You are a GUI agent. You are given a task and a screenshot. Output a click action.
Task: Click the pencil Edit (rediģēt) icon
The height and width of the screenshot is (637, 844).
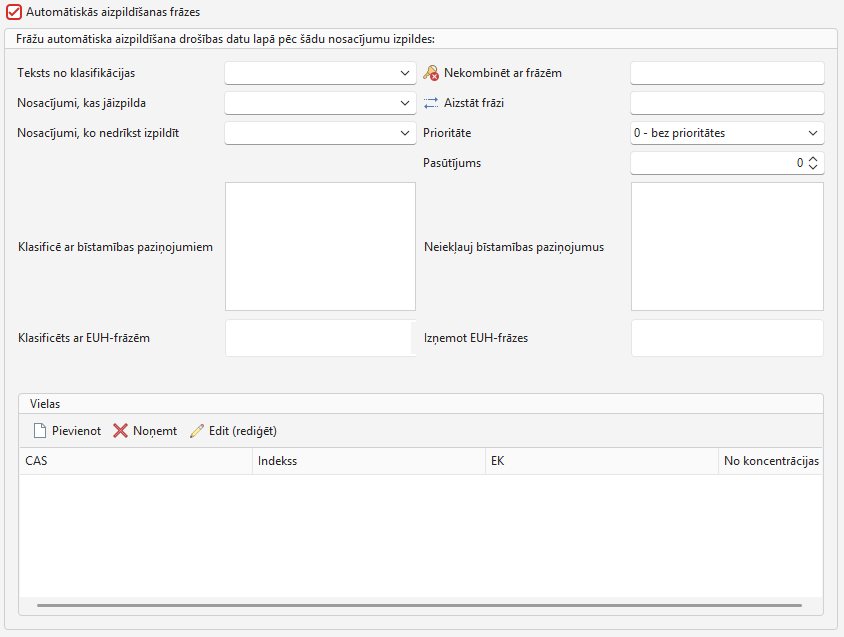(x=197, y=431)
